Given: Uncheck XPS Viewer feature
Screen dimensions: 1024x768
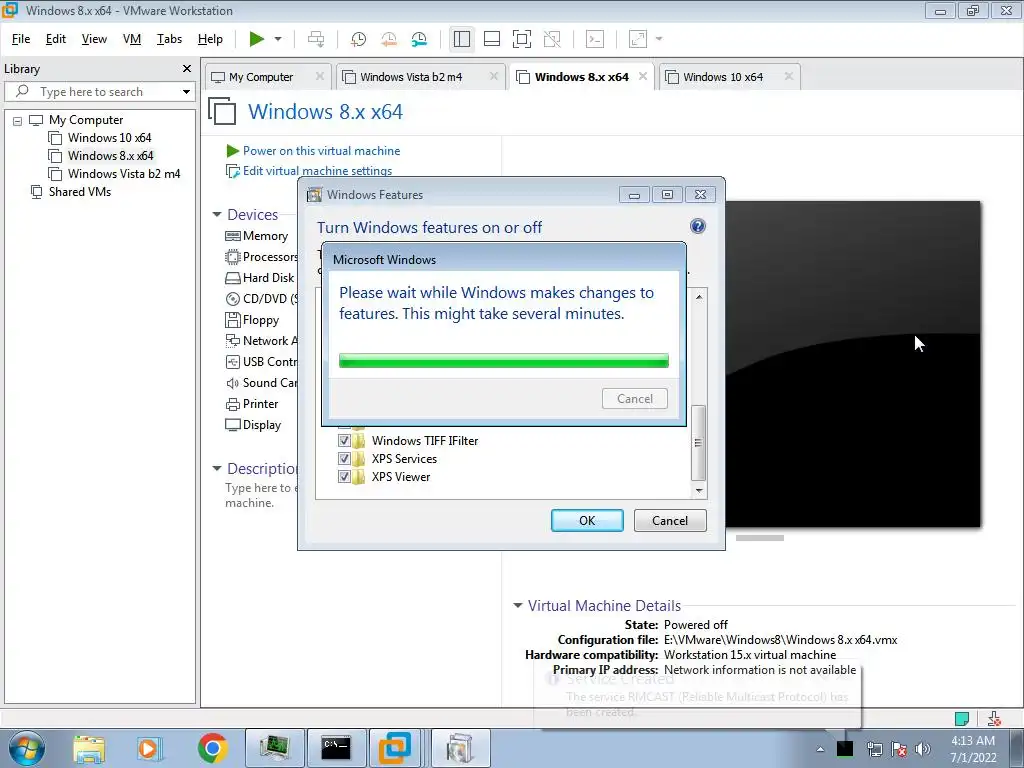Looking at the screenshot, I should 344,477.
